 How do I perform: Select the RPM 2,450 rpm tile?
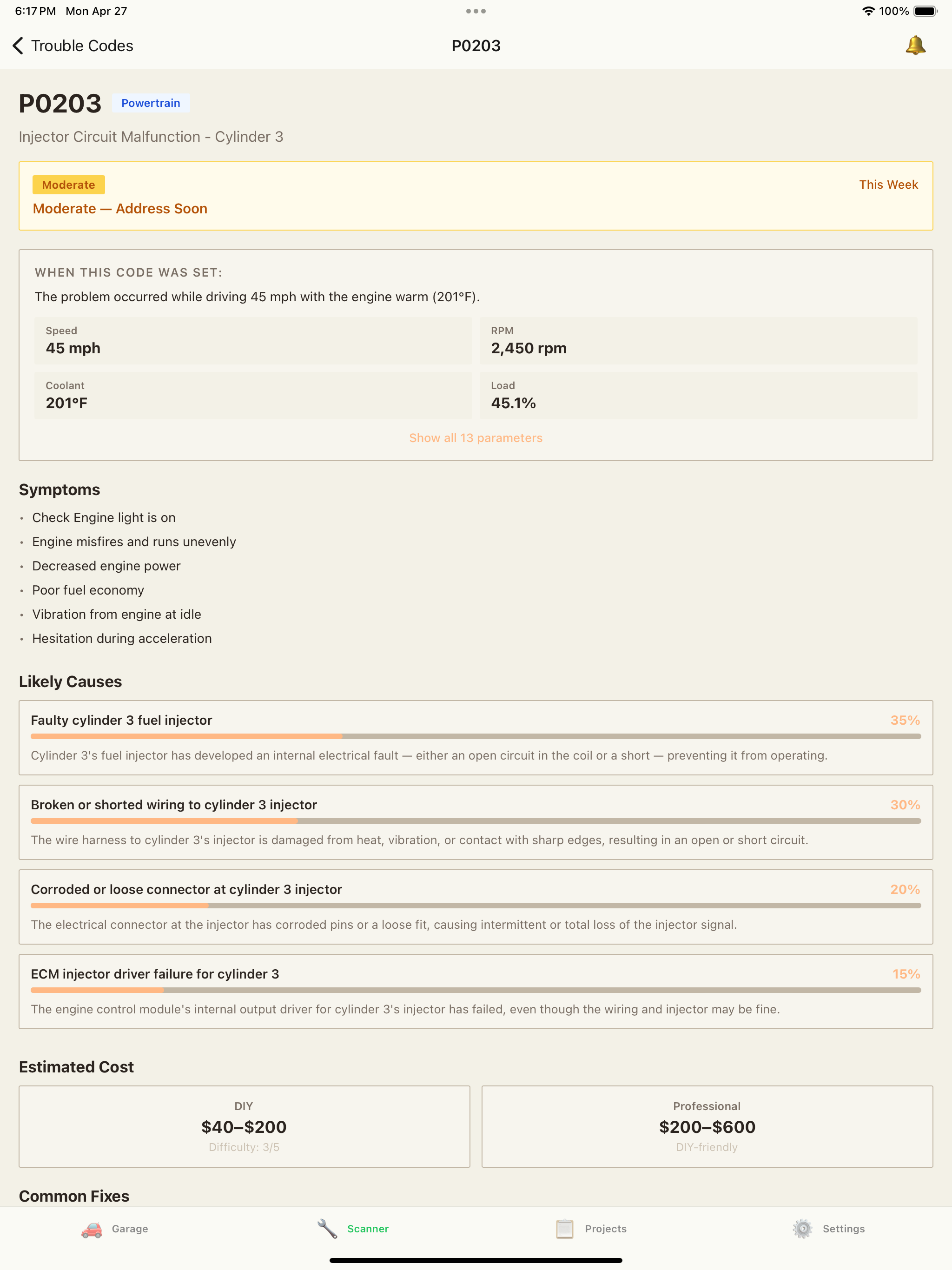pyautogui.click(x=698, y=340)
